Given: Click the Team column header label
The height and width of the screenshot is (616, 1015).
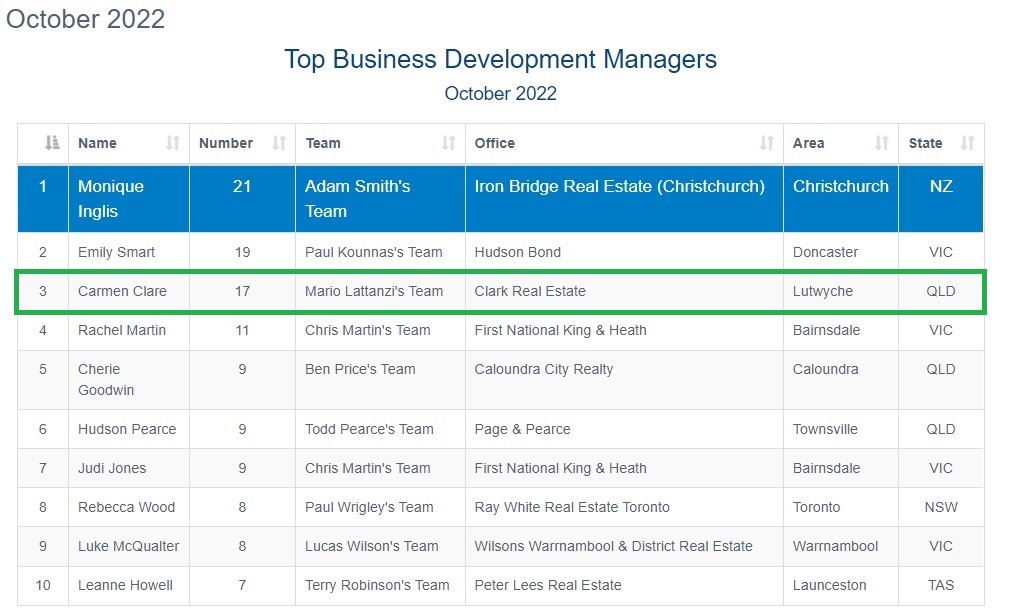Looking at the screenshot, I should [323, 143].
